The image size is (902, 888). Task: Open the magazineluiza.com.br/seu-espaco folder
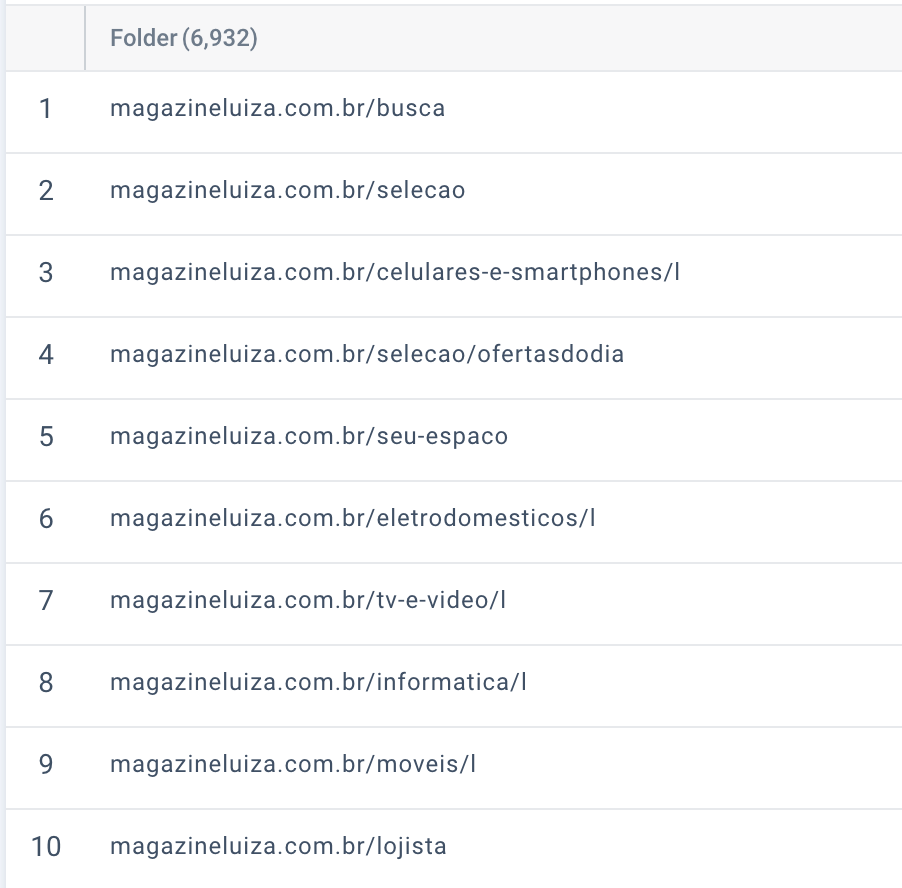[x=309, y=436]
